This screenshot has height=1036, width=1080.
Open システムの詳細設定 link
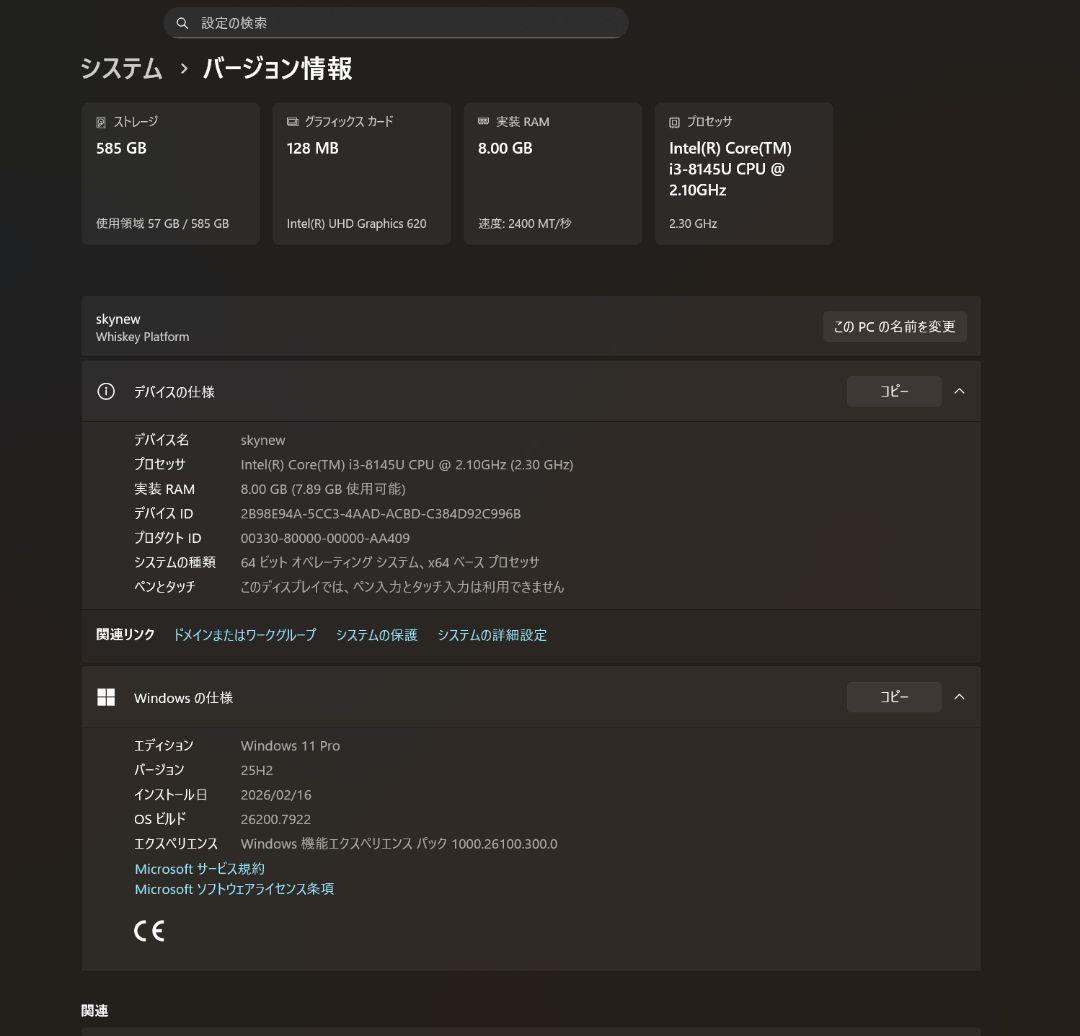(x=492, y=634)
